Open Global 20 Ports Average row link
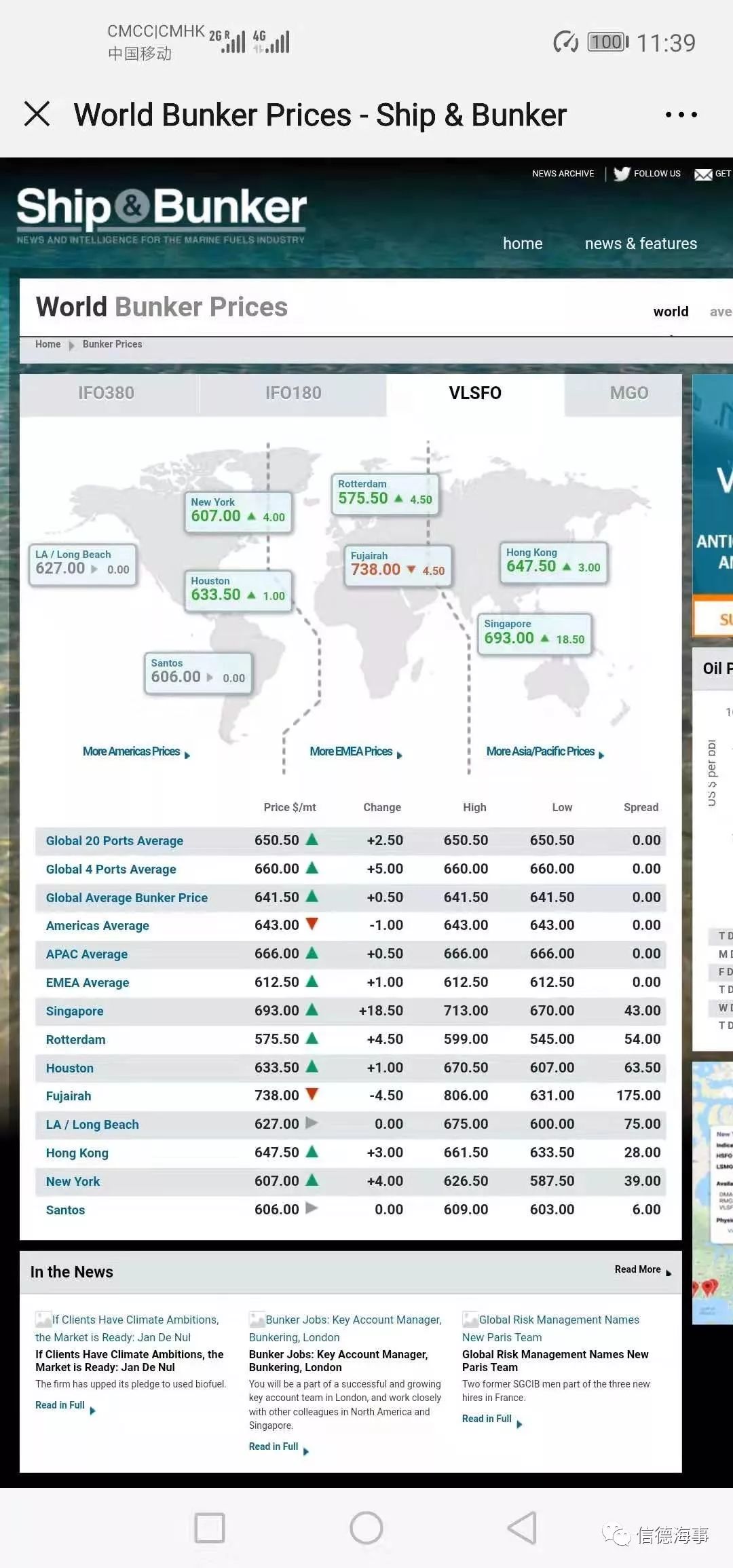The image size is (733, 1568). click(115, 841)
